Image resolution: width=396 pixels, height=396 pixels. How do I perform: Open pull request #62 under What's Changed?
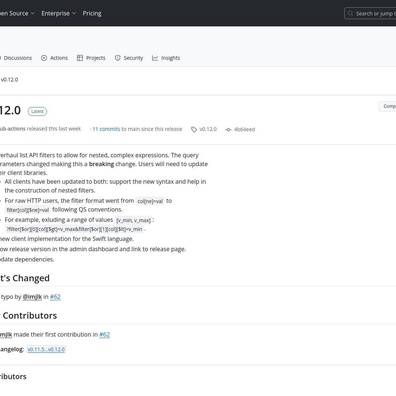55,297
